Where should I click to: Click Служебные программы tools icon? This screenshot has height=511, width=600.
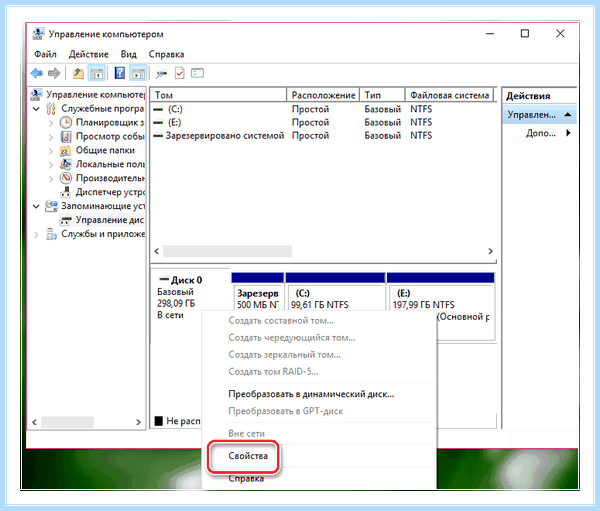coord(51,109)
